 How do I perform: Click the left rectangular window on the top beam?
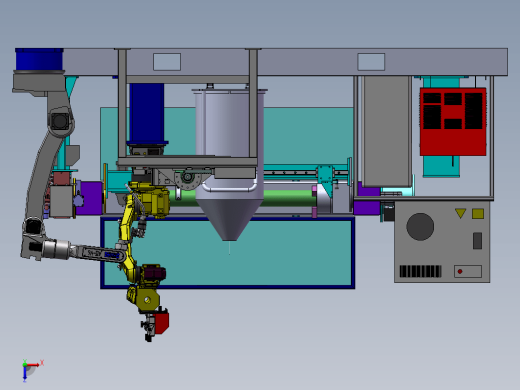pyautogui.click(x=167, y=62)
